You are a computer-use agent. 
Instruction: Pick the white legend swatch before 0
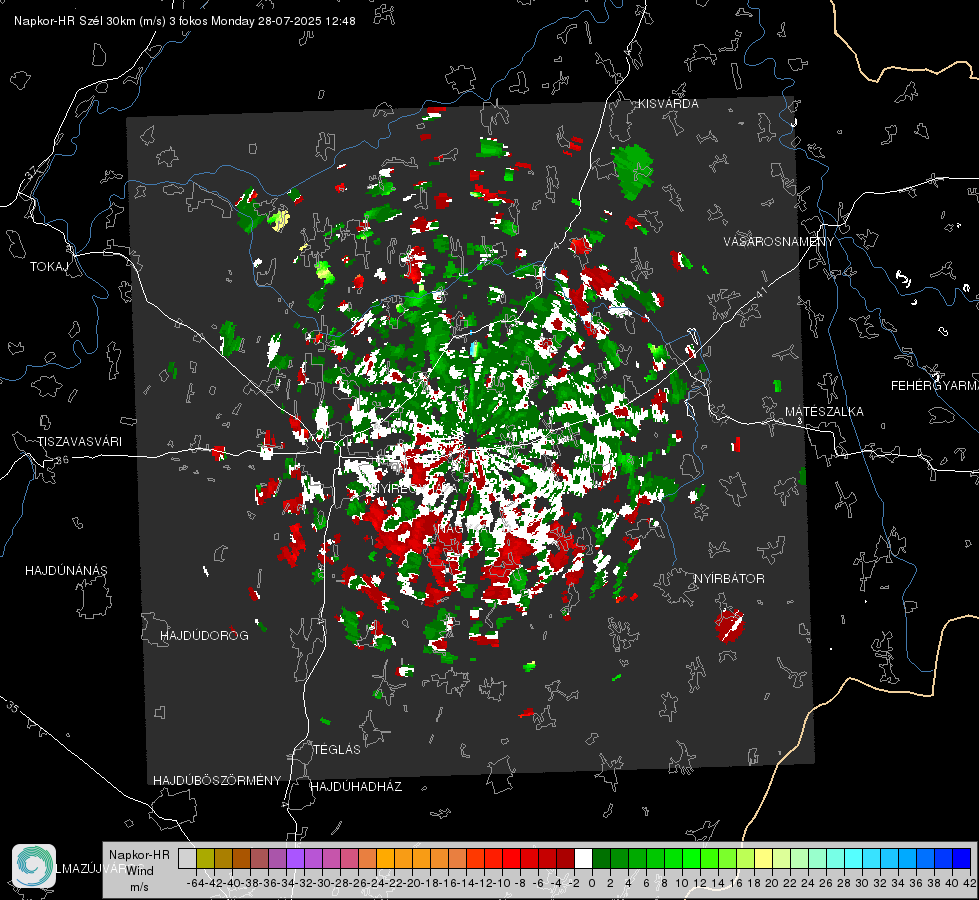click(583, 858)
